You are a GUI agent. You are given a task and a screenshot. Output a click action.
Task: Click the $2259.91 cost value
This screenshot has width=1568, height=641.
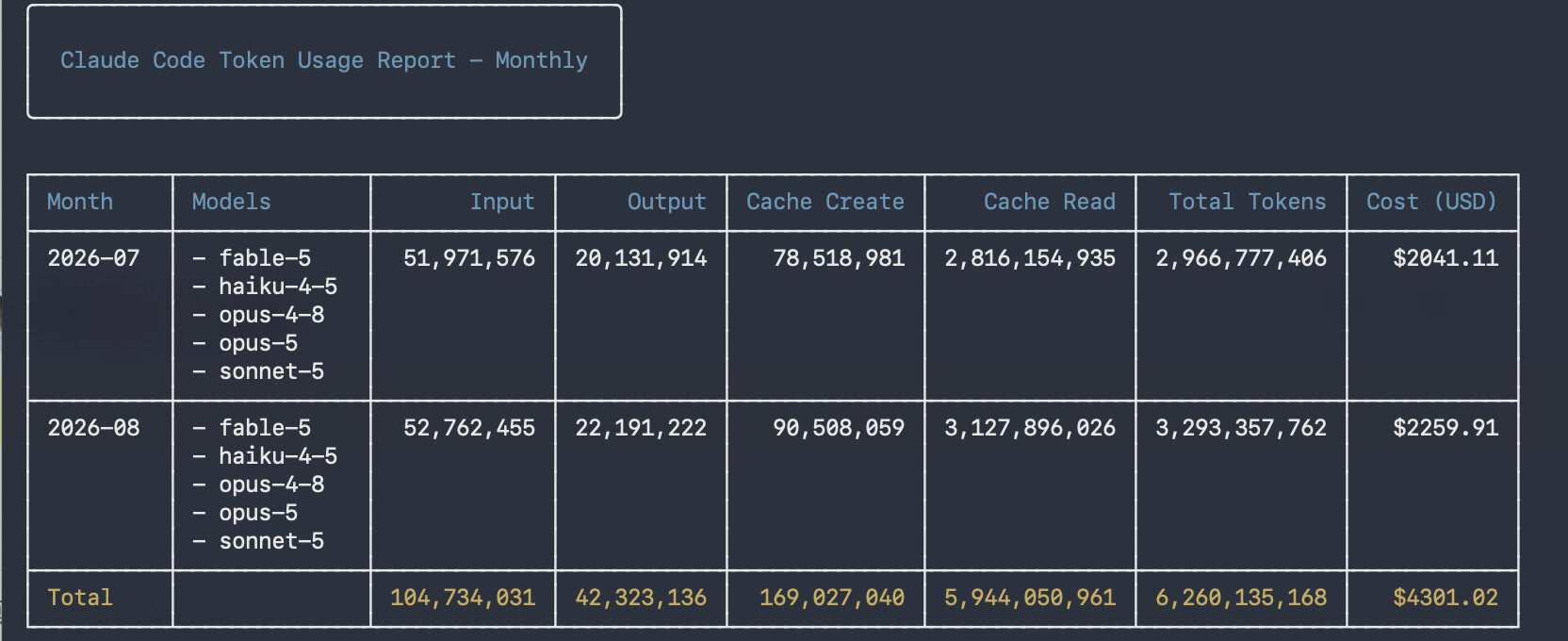tap(1445, 428)
